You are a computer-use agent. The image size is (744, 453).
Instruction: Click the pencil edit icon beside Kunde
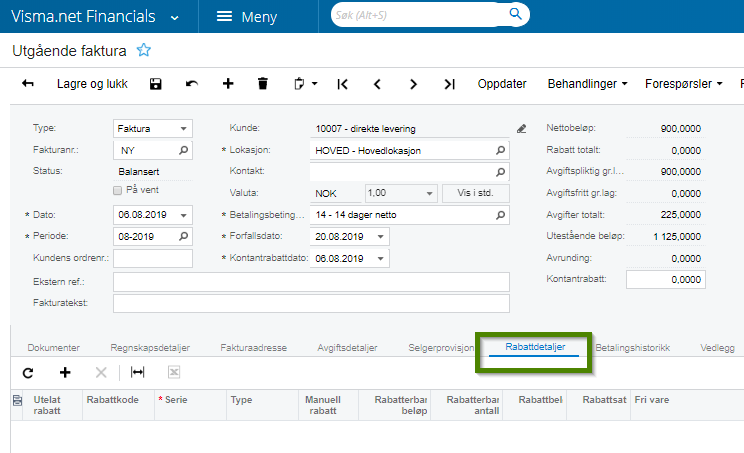pyautogui.click(x=521, y=129)
